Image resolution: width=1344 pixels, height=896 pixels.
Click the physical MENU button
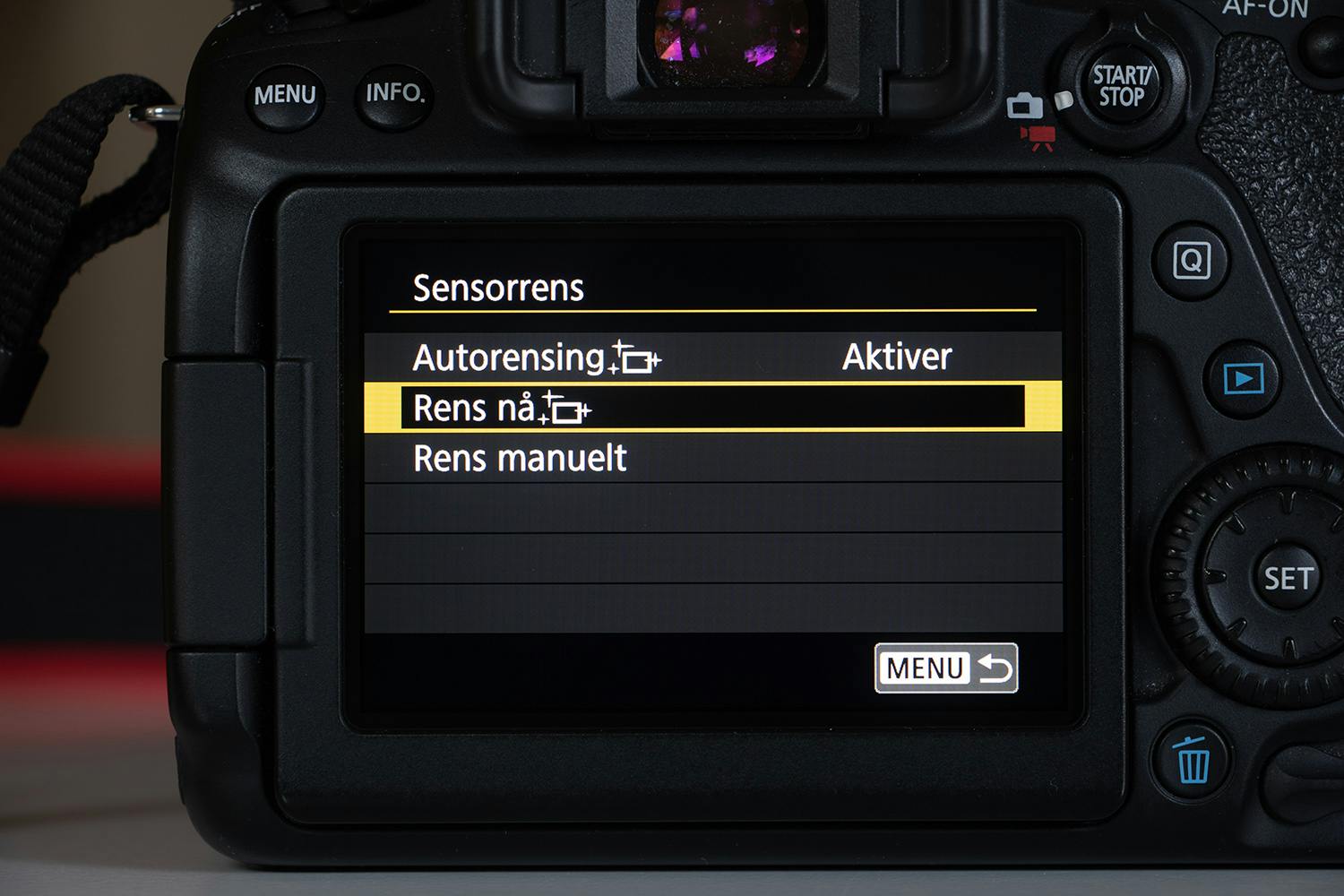(x=285, y=96)
